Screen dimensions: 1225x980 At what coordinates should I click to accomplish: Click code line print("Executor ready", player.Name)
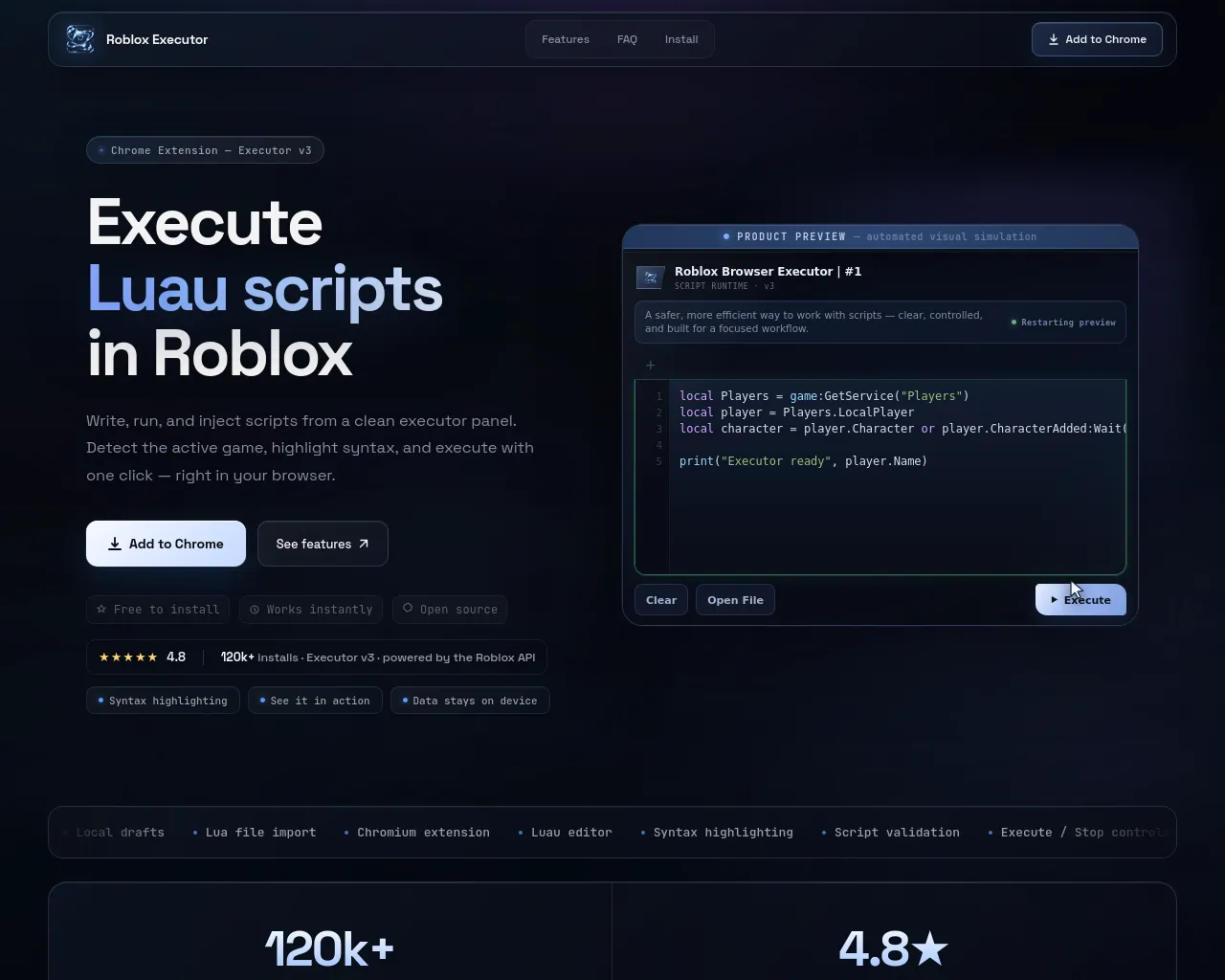(x=803, y=461)
